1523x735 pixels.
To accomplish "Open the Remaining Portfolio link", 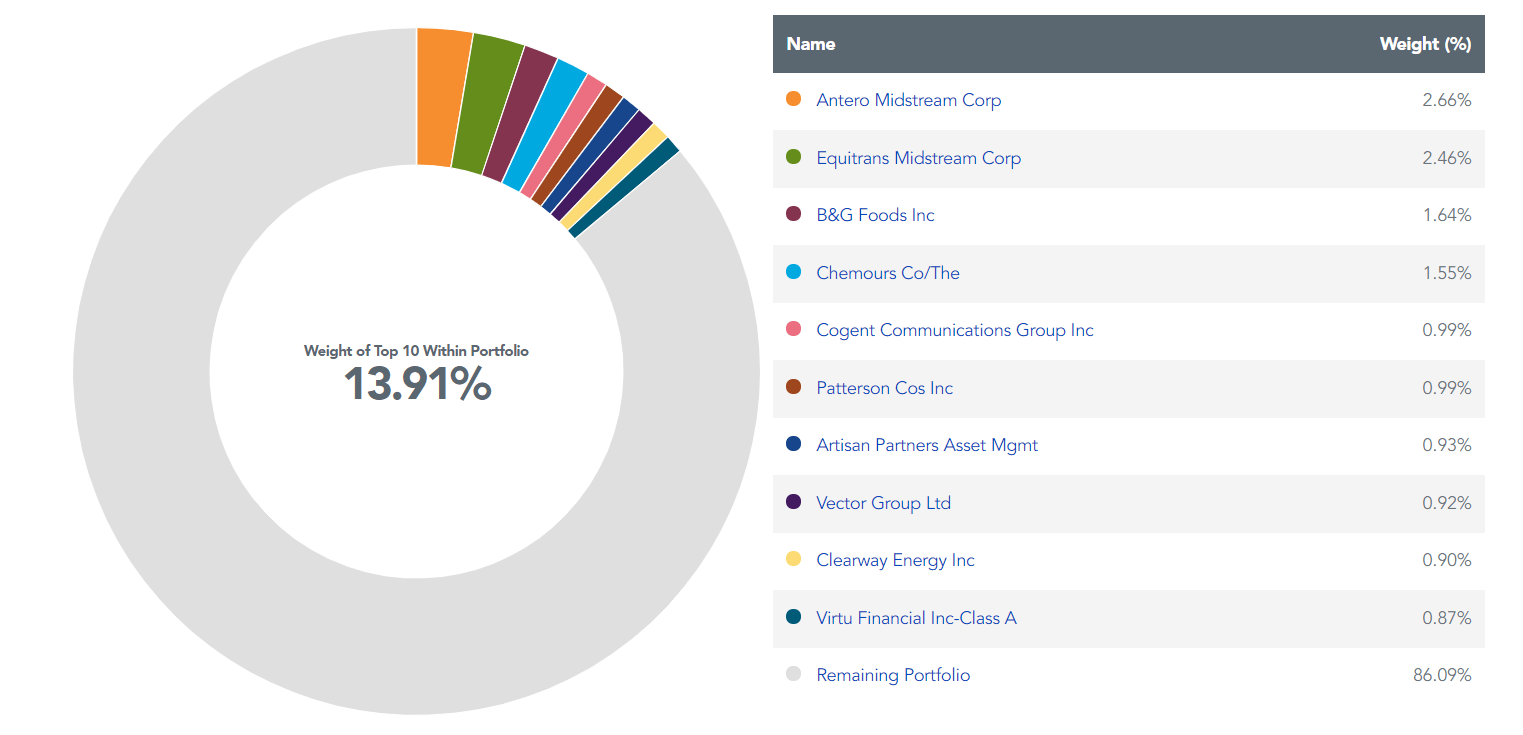I will 892,675.
